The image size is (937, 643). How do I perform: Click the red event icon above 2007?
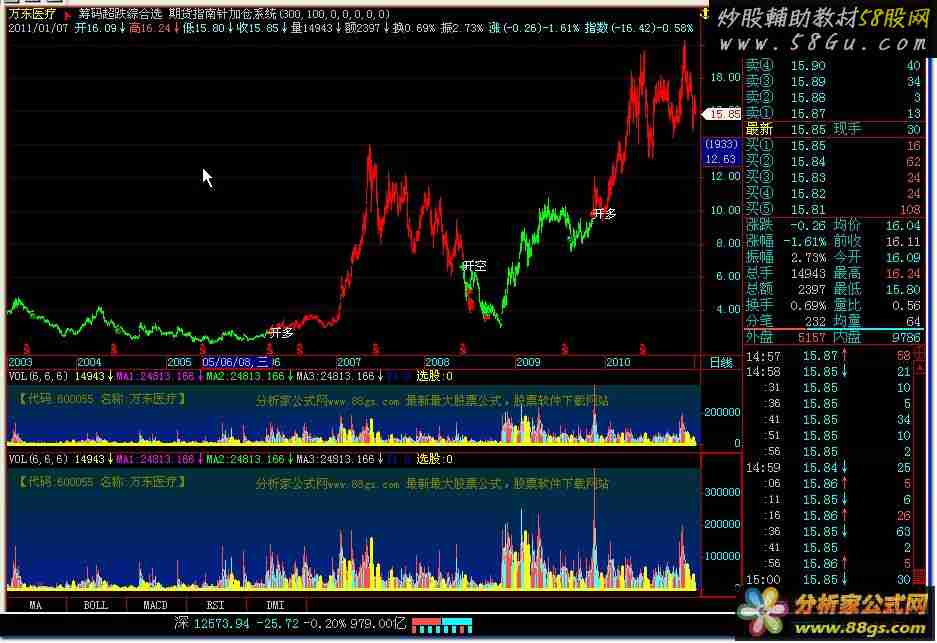coord(375,348)
